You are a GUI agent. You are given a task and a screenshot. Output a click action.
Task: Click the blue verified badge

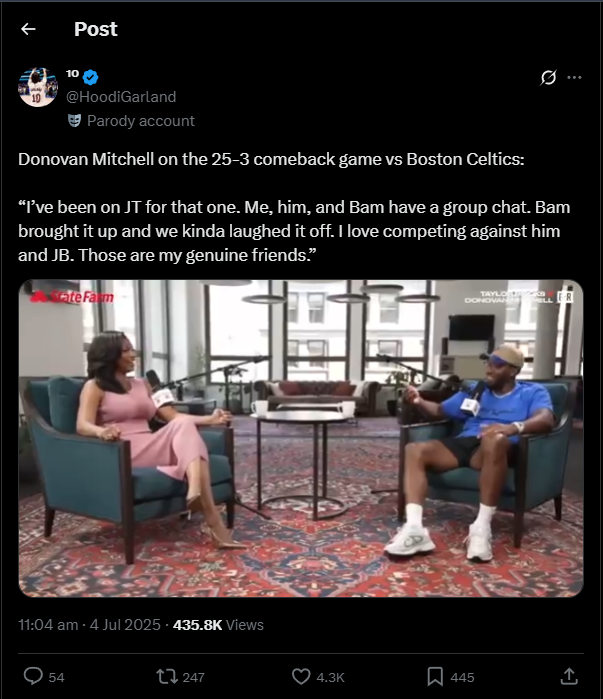91,77
